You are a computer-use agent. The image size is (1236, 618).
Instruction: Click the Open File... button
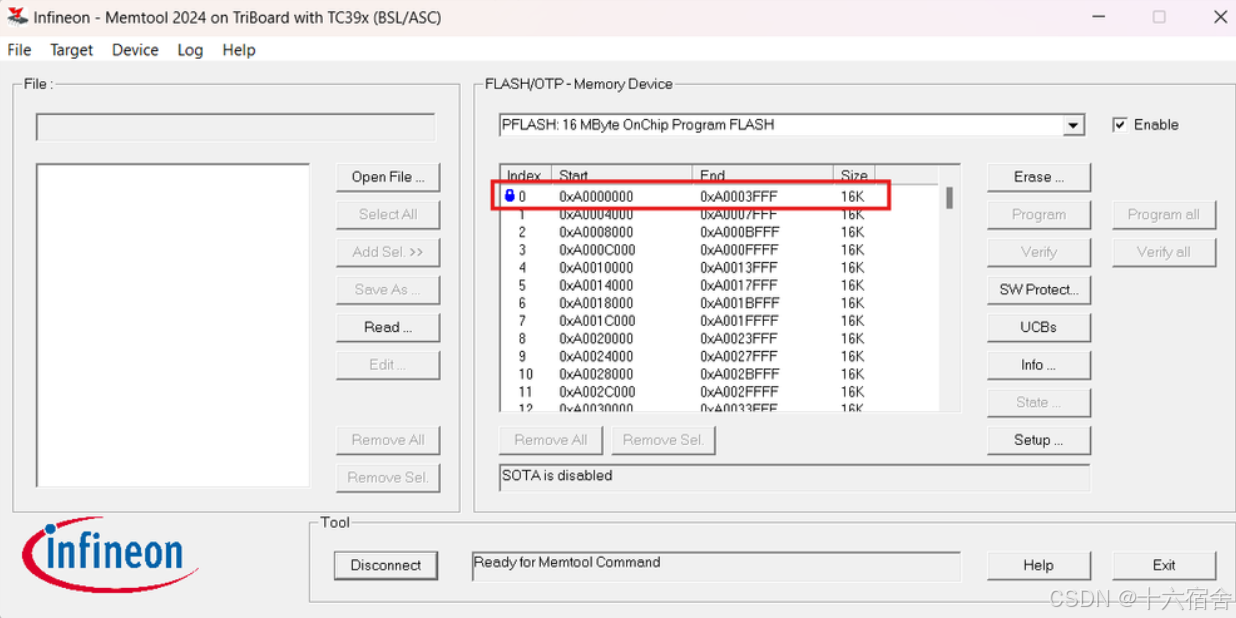click(388, 177)
